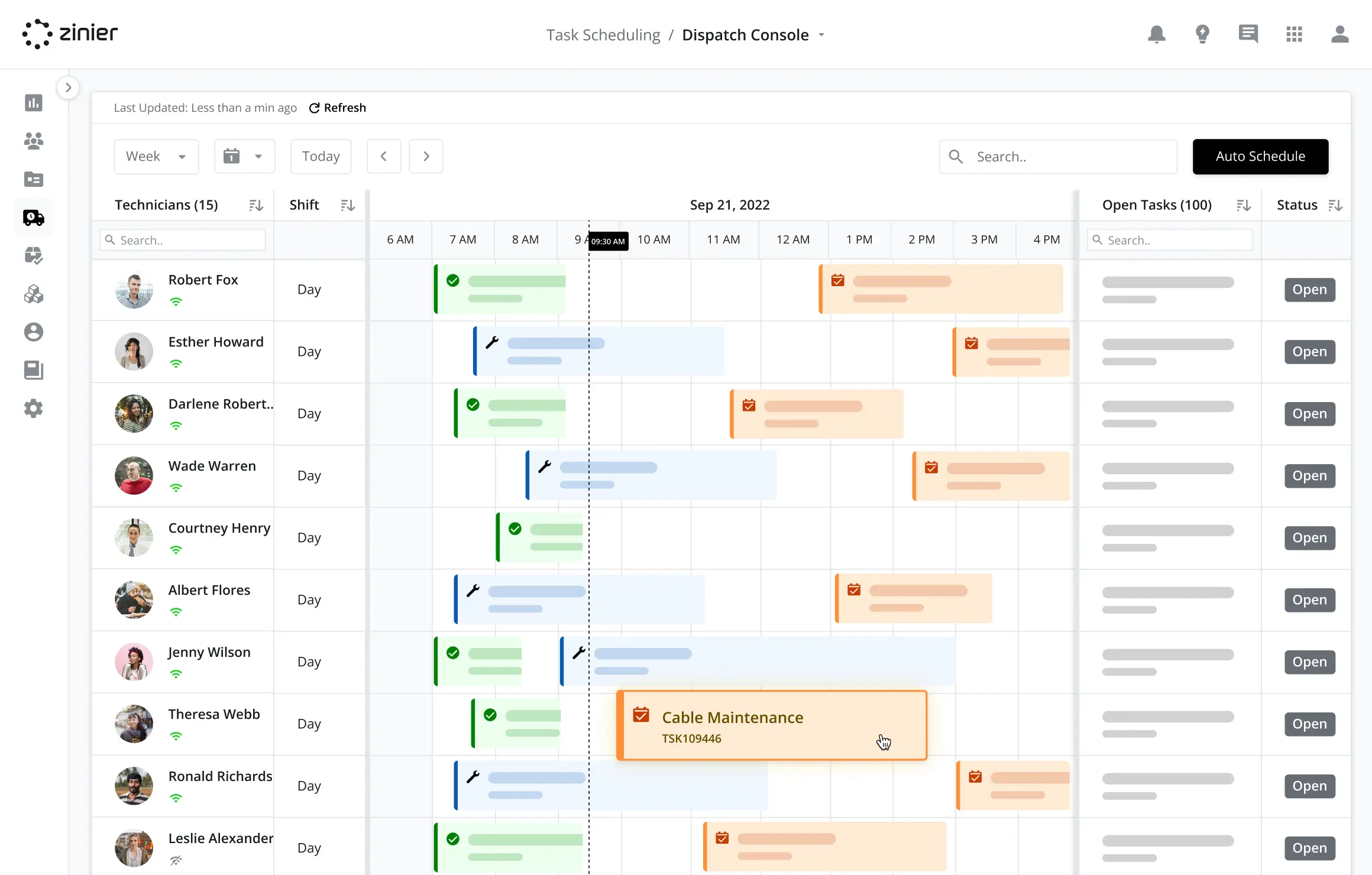Screen dimensions: 1372x875
Task: Sort the Open Tasks column
Action: (1244, 205)
